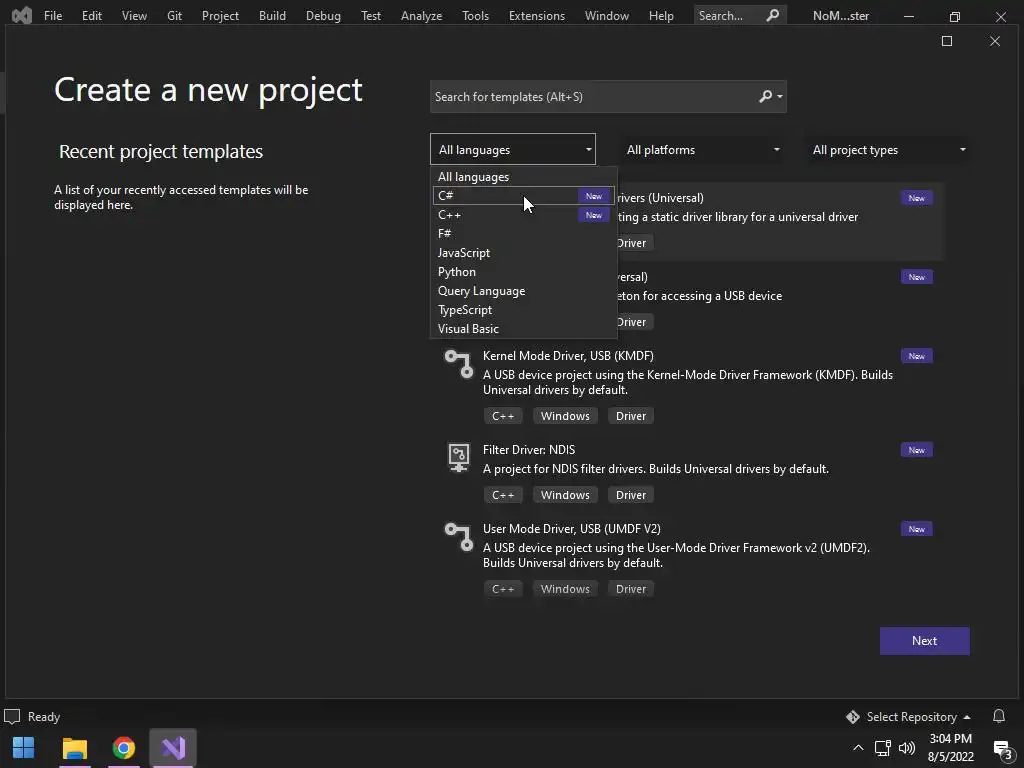Screen dimensions: 1024x768
Task: Click C++ tag under Kernel Mode Driver
Action: click(503, 416)
